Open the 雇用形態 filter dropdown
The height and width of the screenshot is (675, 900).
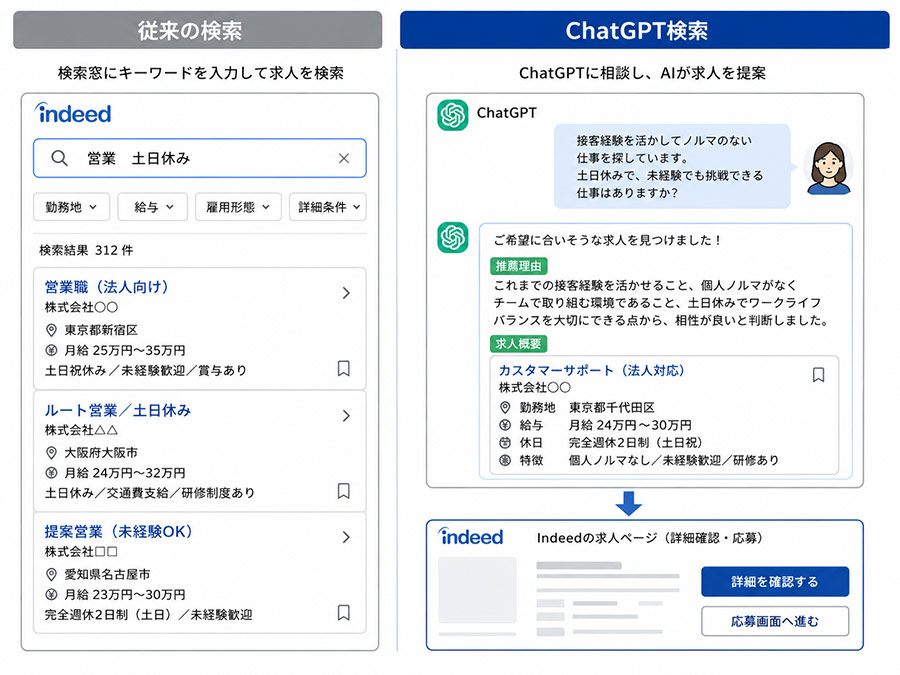pyautogui.click(x=238, y=207)
